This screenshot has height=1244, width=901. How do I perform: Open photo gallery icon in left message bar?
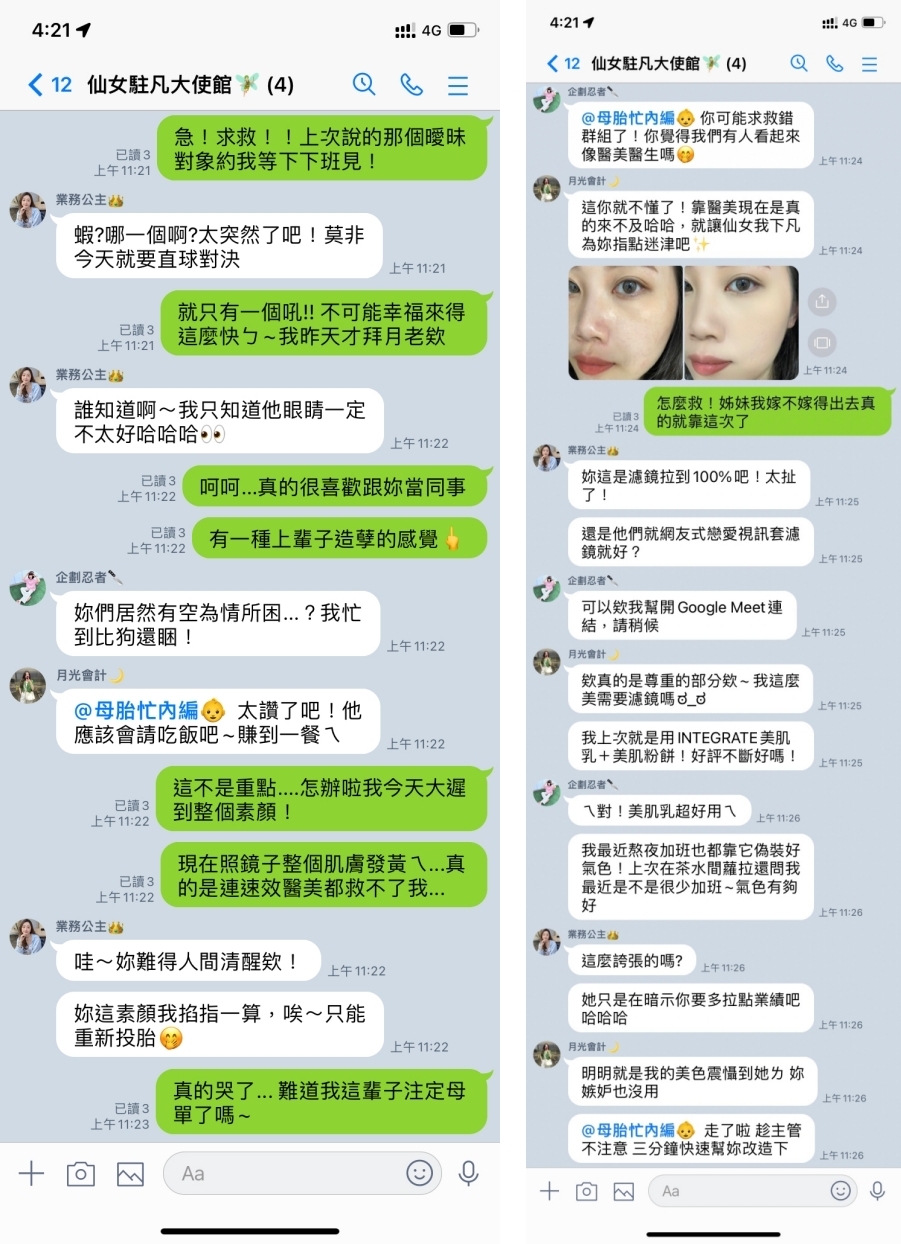tap(130, 1174)
